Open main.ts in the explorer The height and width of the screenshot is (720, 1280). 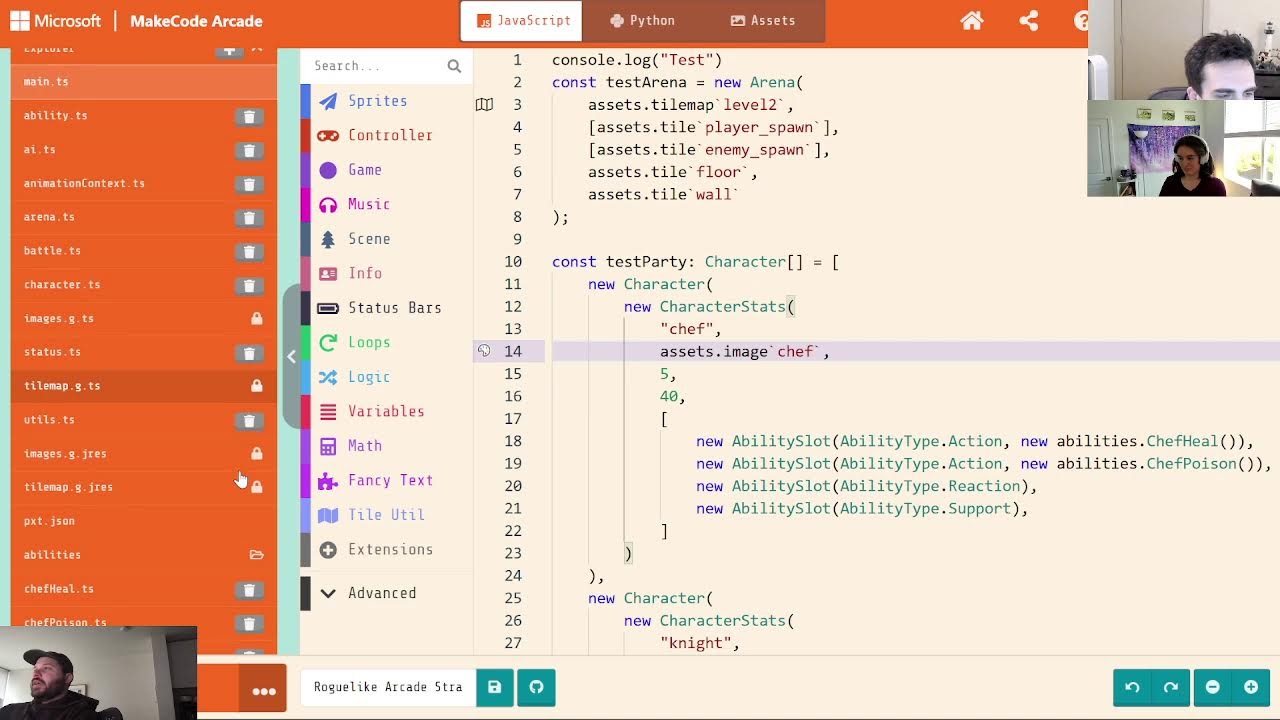pos(144,82)
